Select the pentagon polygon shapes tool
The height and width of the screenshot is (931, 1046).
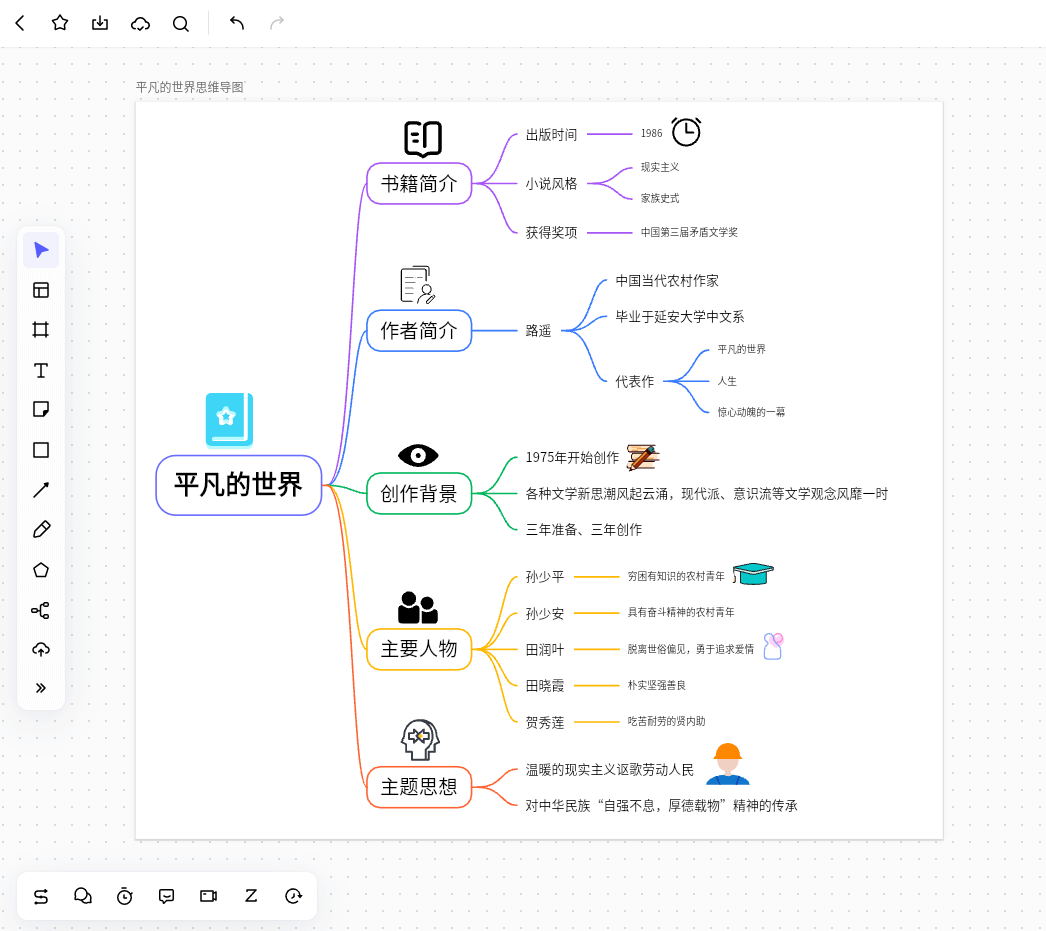coord(41,570)
